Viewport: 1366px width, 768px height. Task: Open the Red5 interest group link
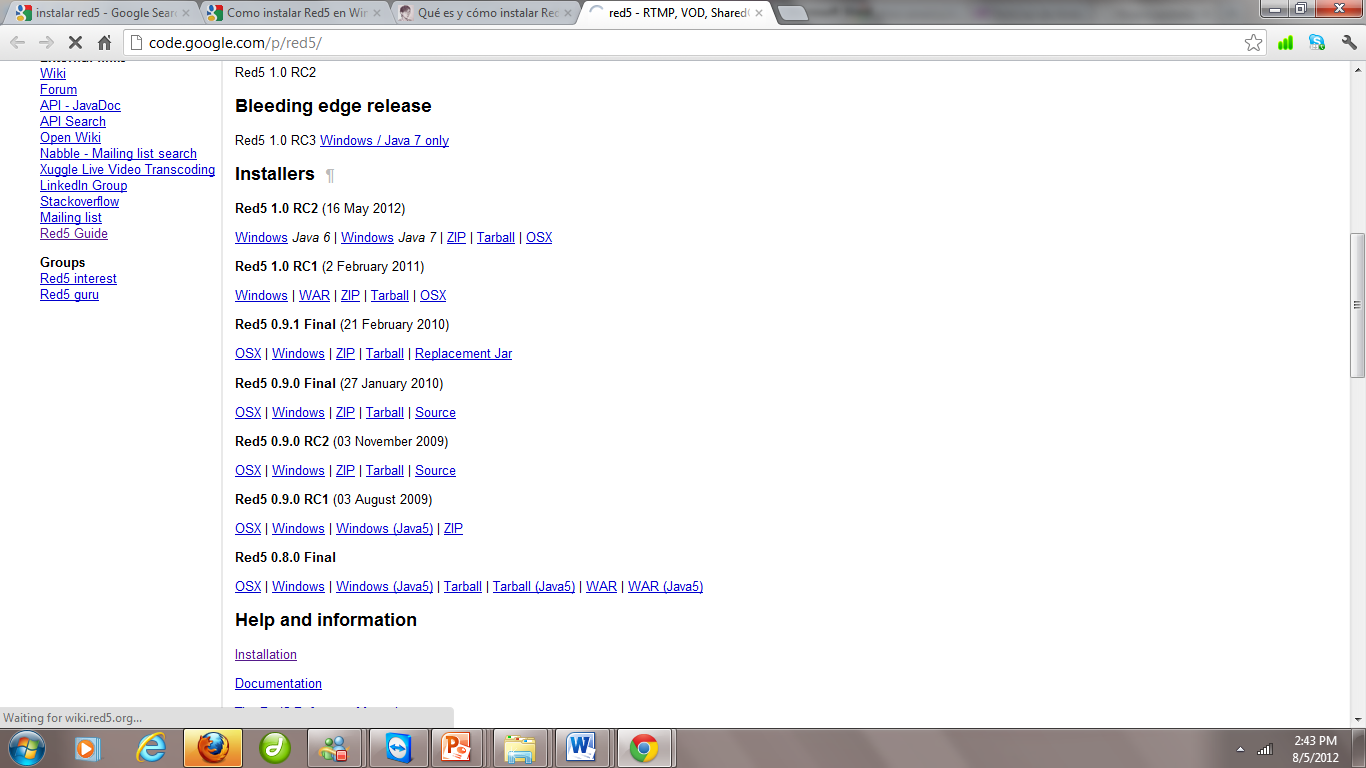78,278
